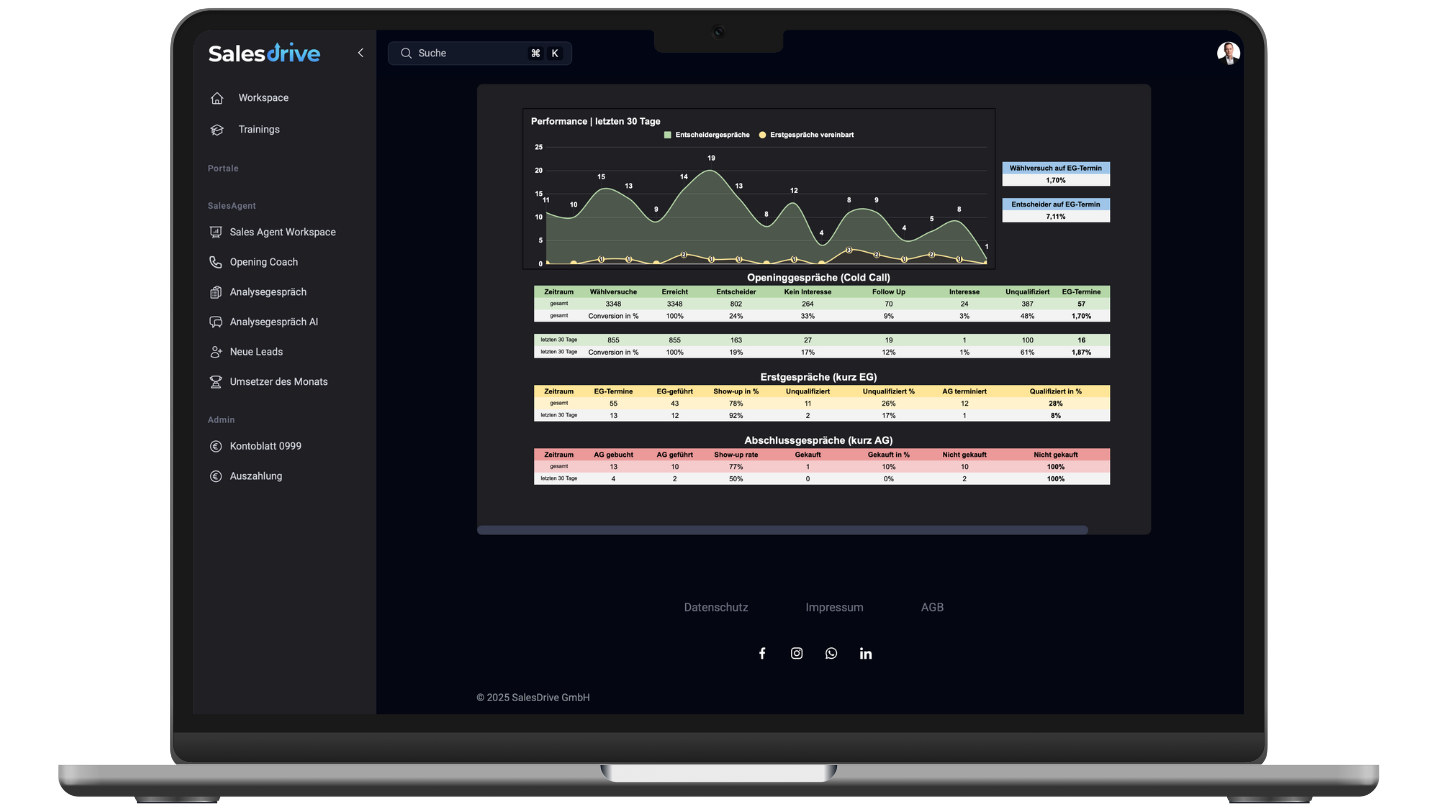Open Sales Agent Workspace menu item
The height and width of the screenshot is (810, 1440).
point(282,232)
